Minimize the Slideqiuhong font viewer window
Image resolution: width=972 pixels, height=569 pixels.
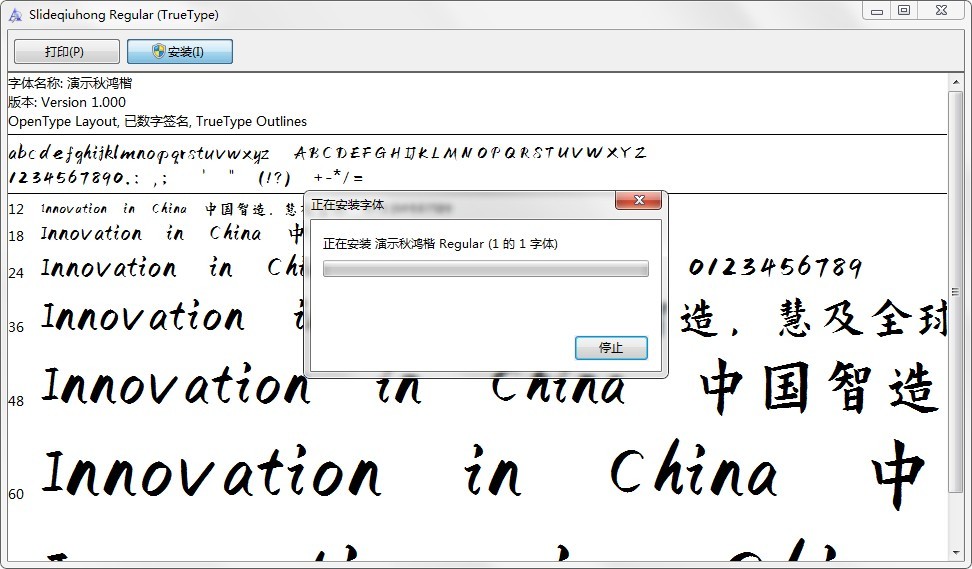tap(877, 10)
